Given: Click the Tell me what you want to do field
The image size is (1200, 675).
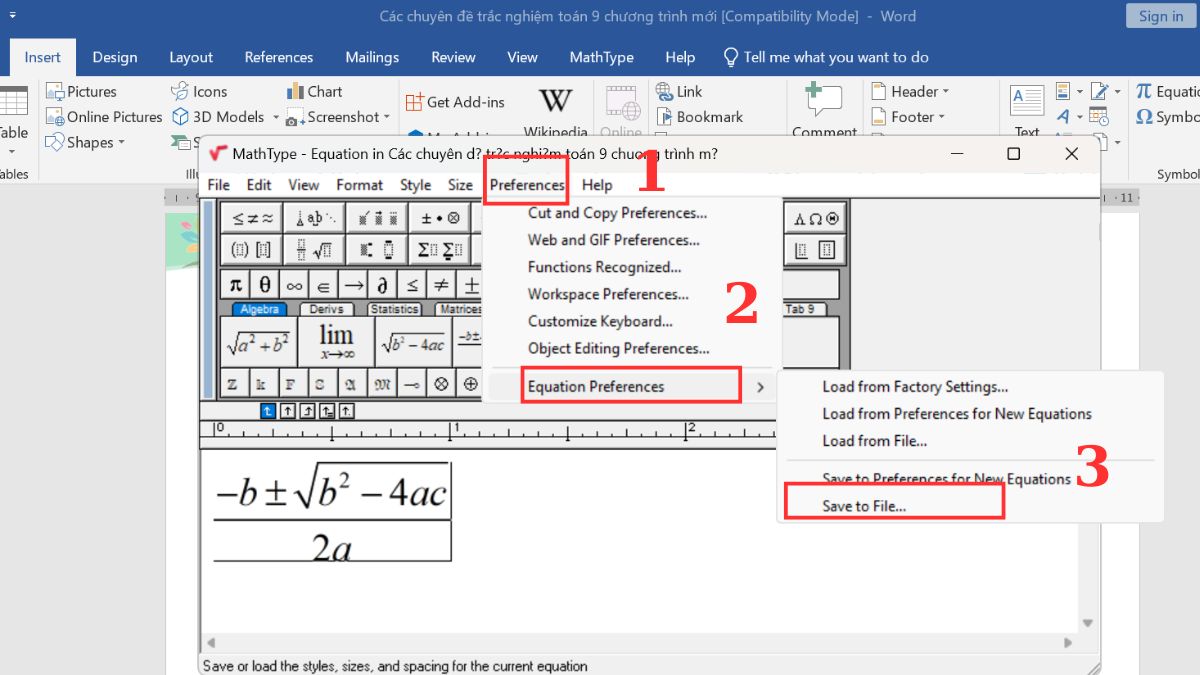Looking at the screenshot, I should tap(826, 57).
